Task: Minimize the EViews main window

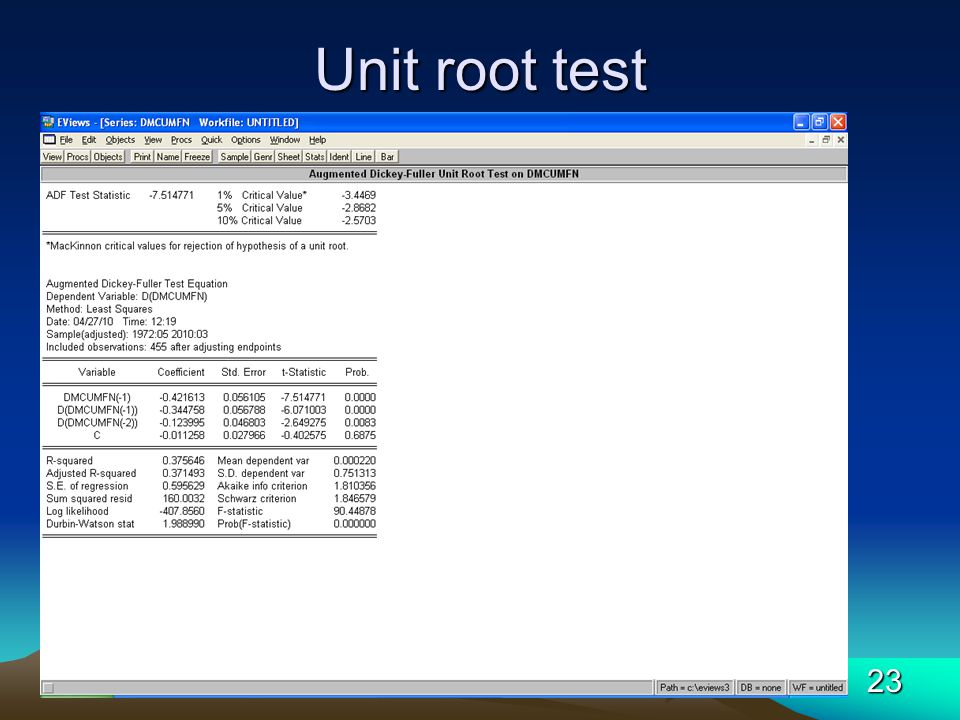Action: 801,122
